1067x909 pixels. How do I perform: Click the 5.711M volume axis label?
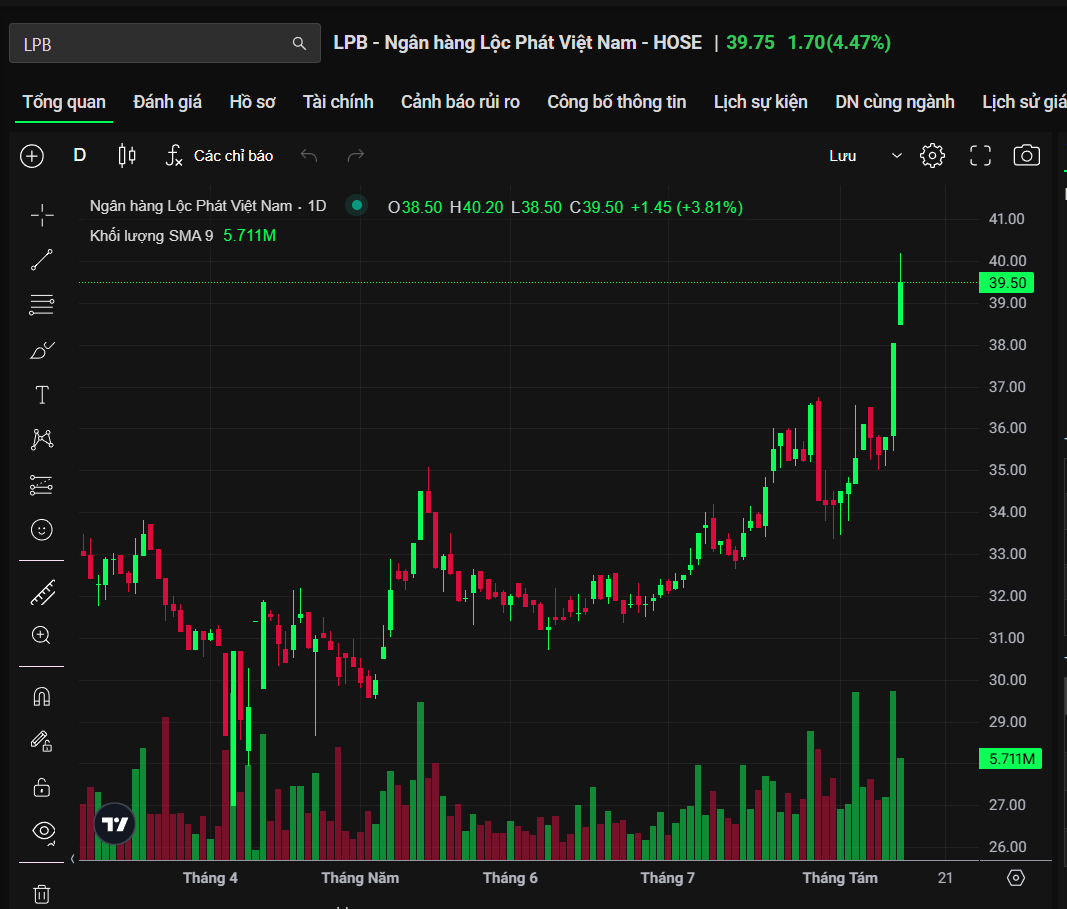pyautogui.click(x=1011, y=759)
